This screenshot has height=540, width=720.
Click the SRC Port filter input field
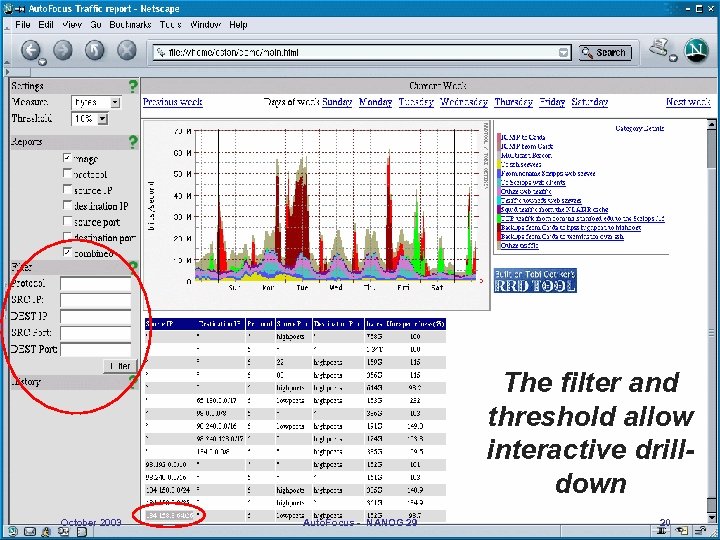[x=96, y=333]
